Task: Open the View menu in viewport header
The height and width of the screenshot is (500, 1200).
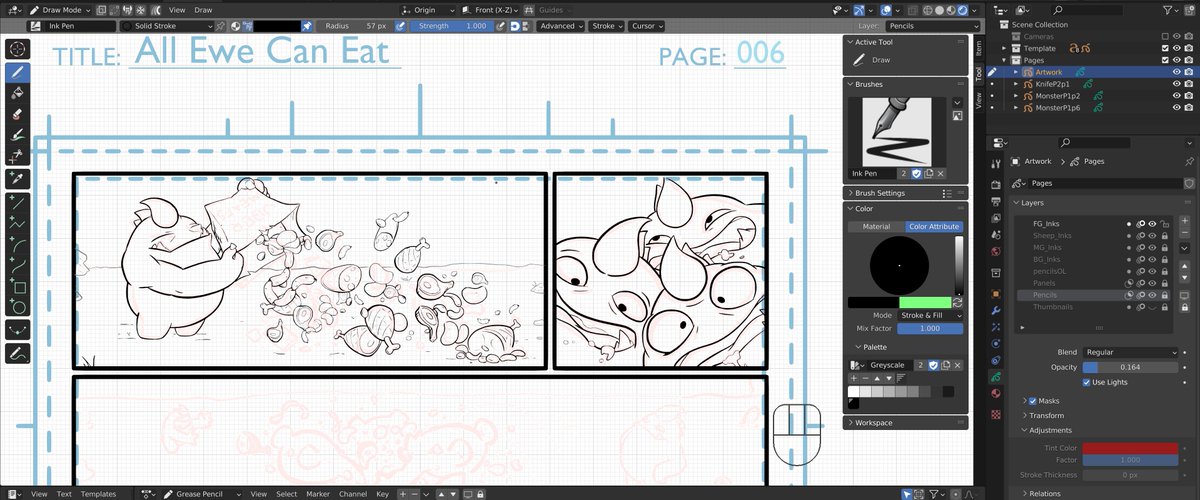Action: point(177,9)
